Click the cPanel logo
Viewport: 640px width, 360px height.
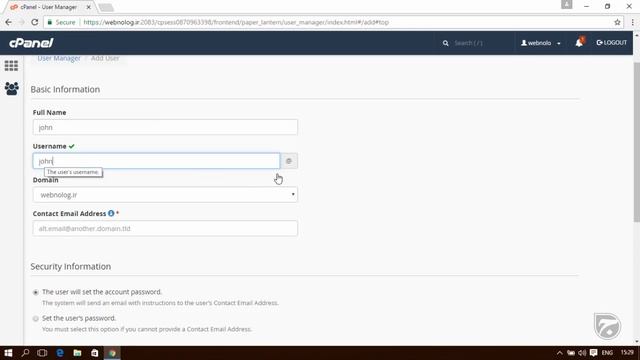click(31, 43)
